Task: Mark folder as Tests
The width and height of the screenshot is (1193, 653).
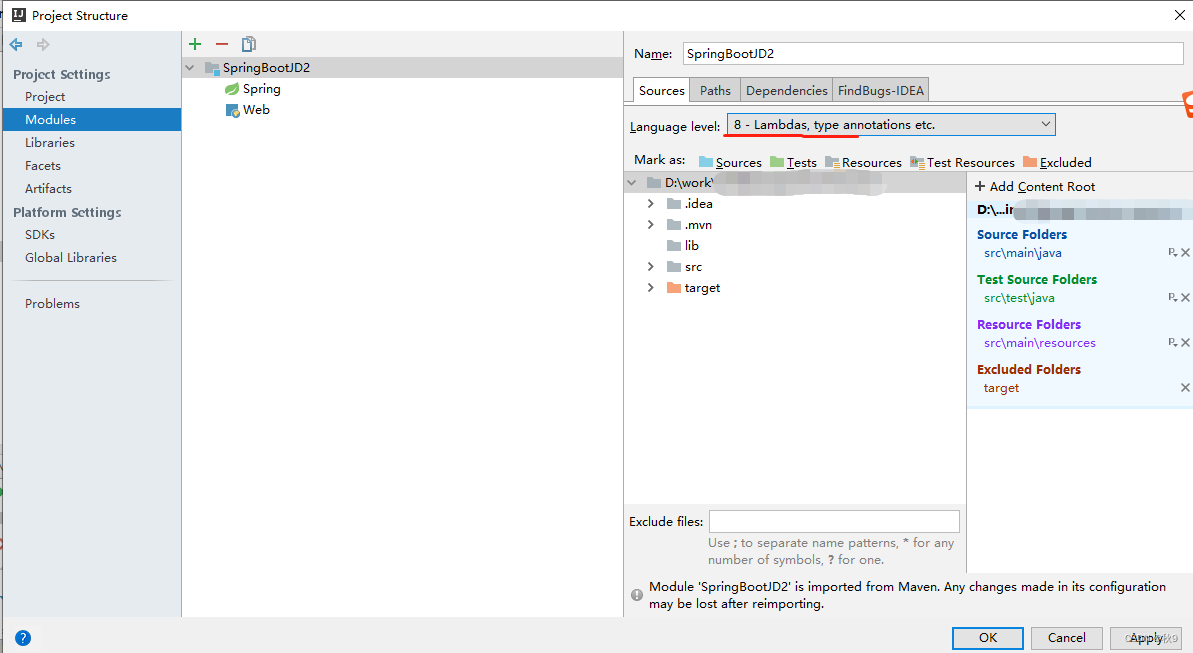Action: (x=793, y=162)
